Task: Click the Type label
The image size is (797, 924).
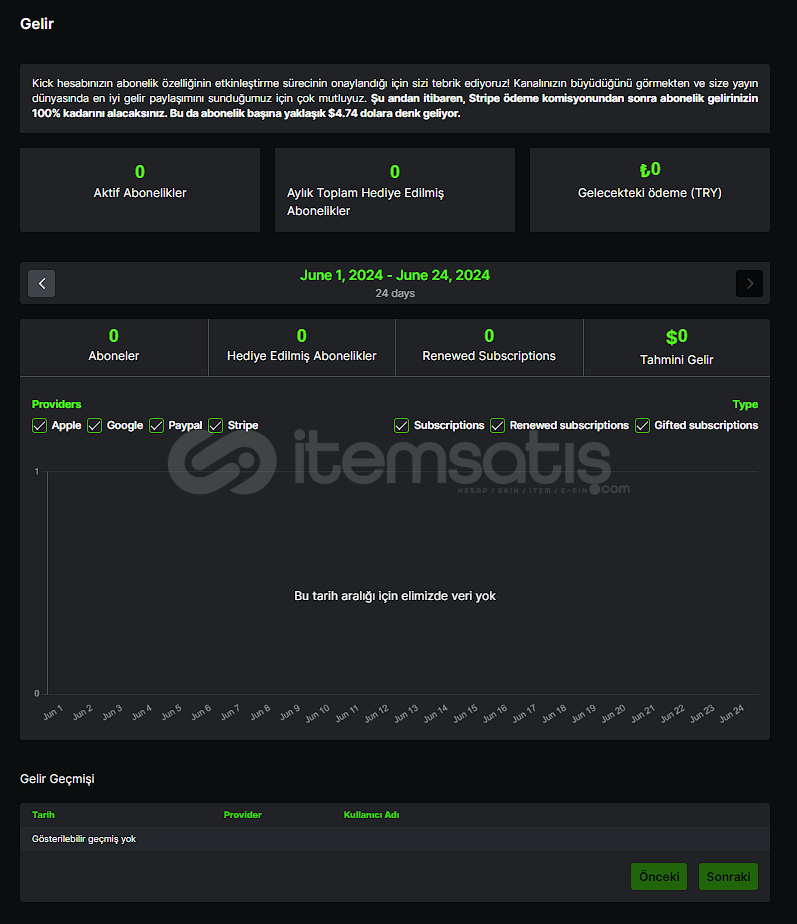Action: point(745,404)
